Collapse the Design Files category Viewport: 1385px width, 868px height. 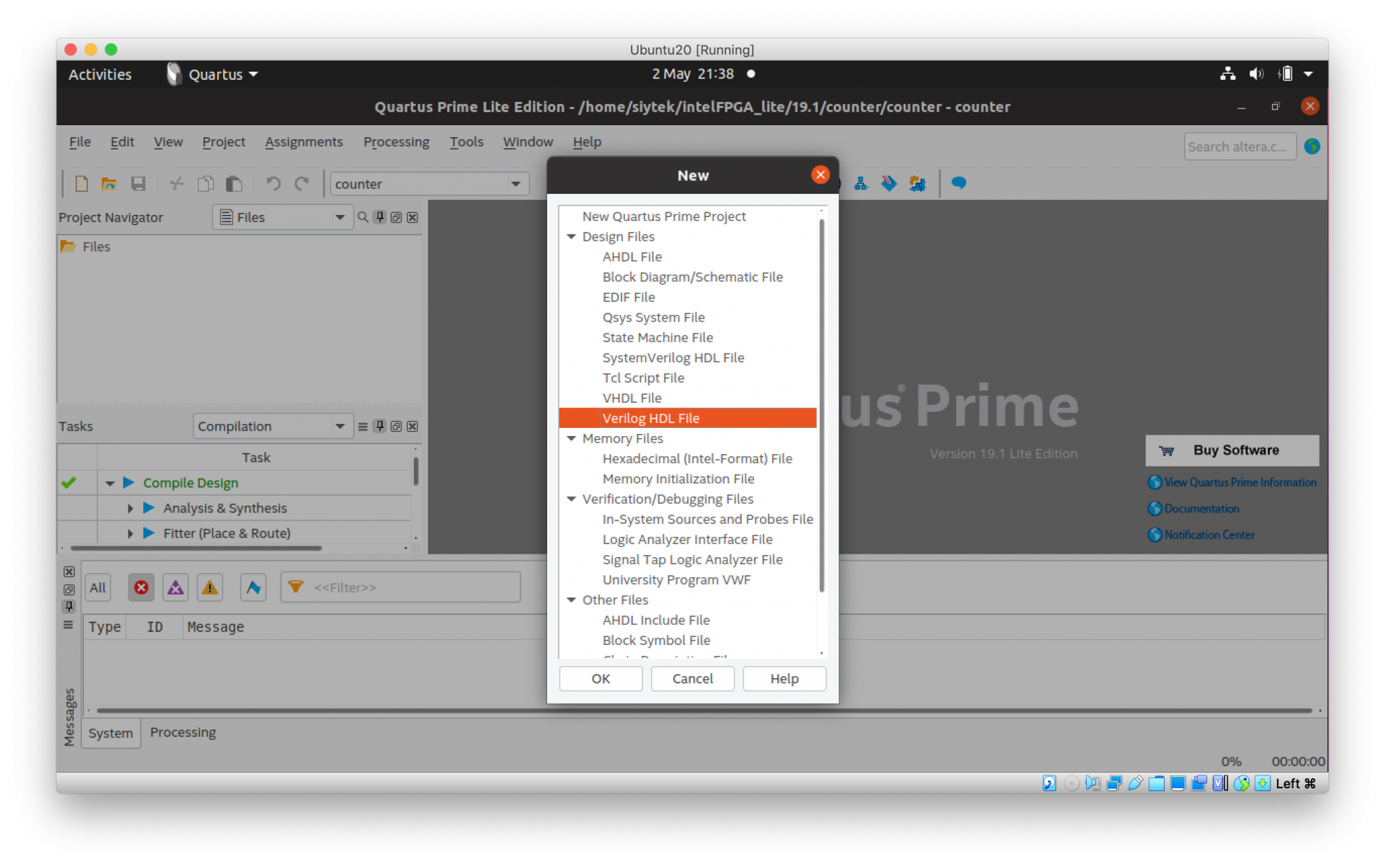(x=571, y=237)
